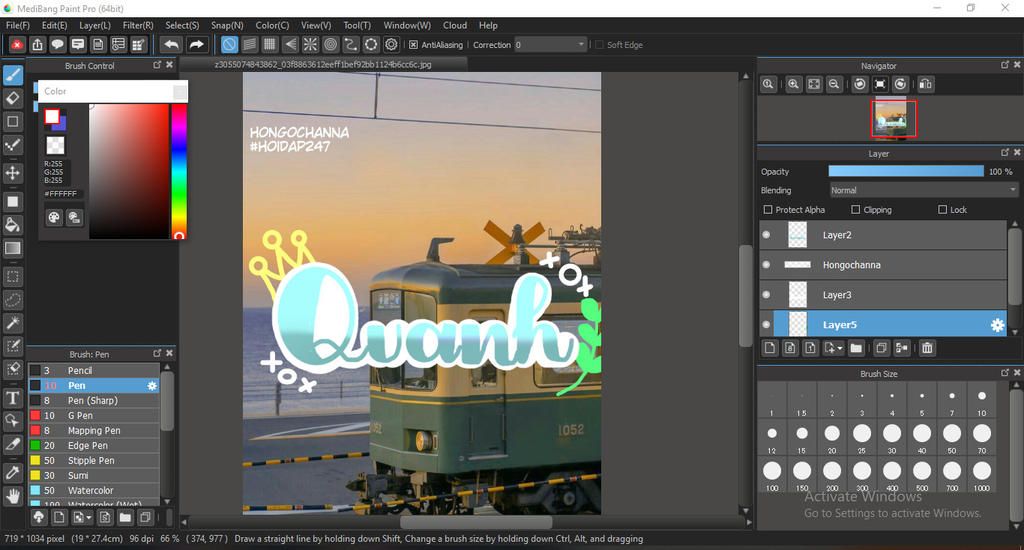The image size is (1024, 550).
Task: Select the Eraser tool
Action: tap(12, 99)
